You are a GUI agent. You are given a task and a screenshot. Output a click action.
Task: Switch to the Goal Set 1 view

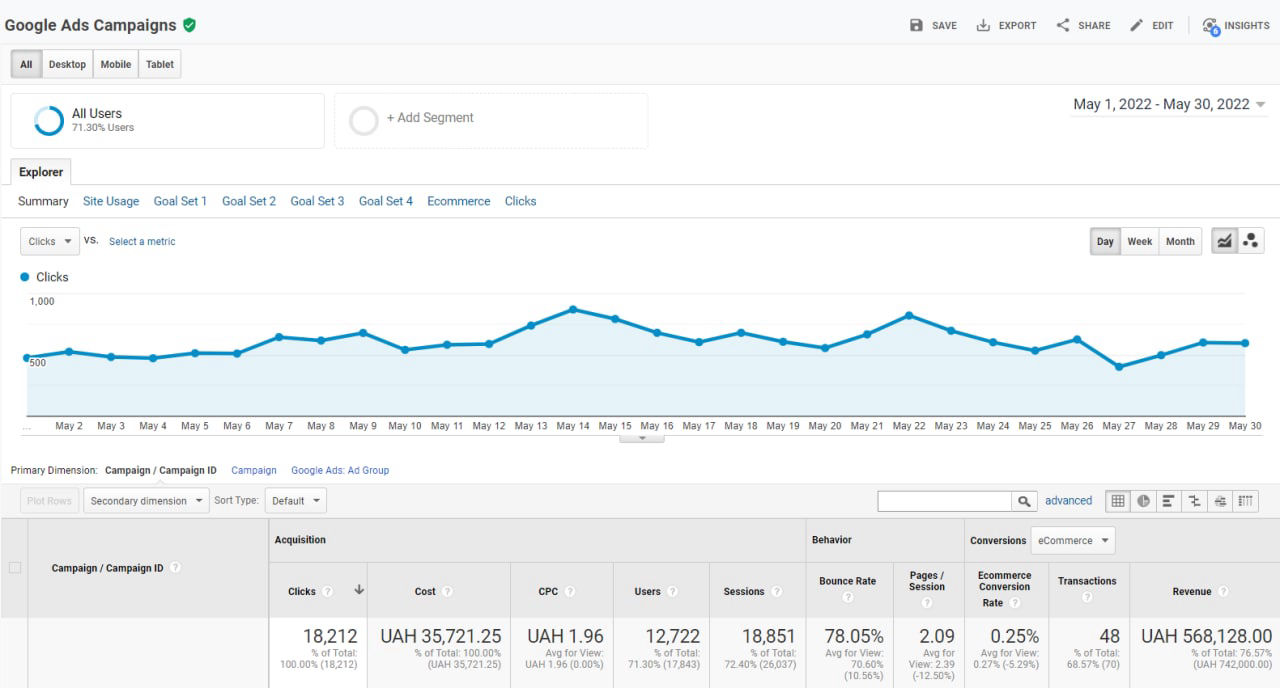(x=180, y=201)
